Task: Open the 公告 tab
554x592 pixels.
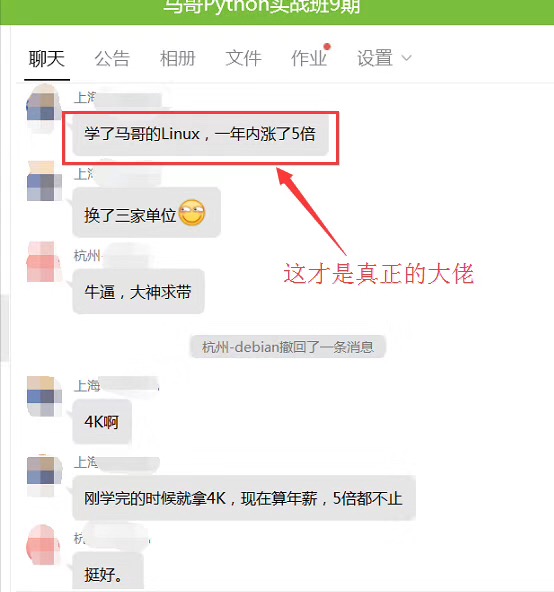Action: pos(112,59)
